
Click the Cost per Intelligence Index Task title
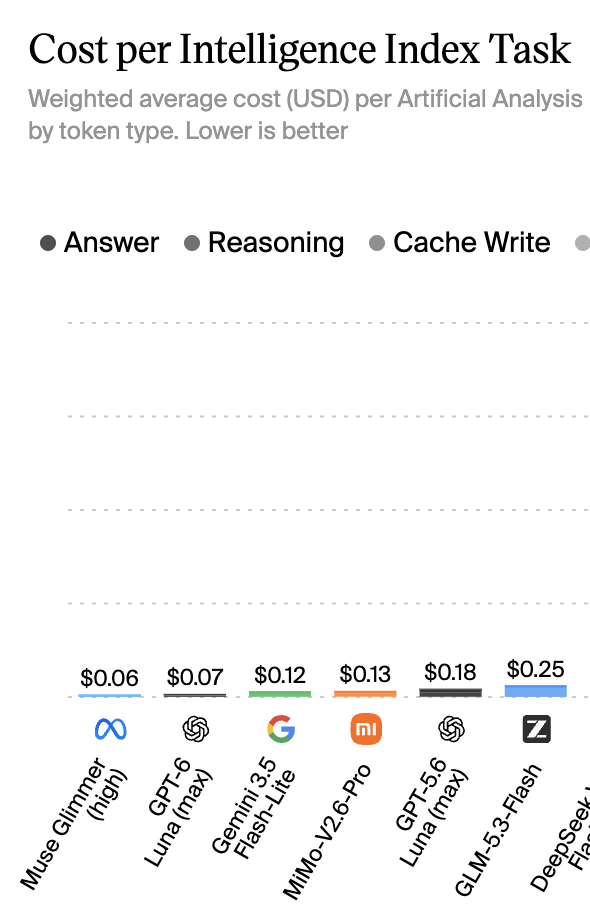coord(300,49)
